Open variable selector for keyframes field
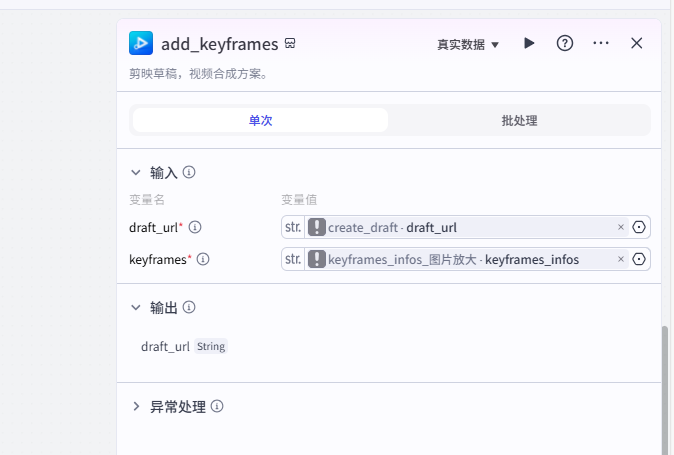 [640, 259]
